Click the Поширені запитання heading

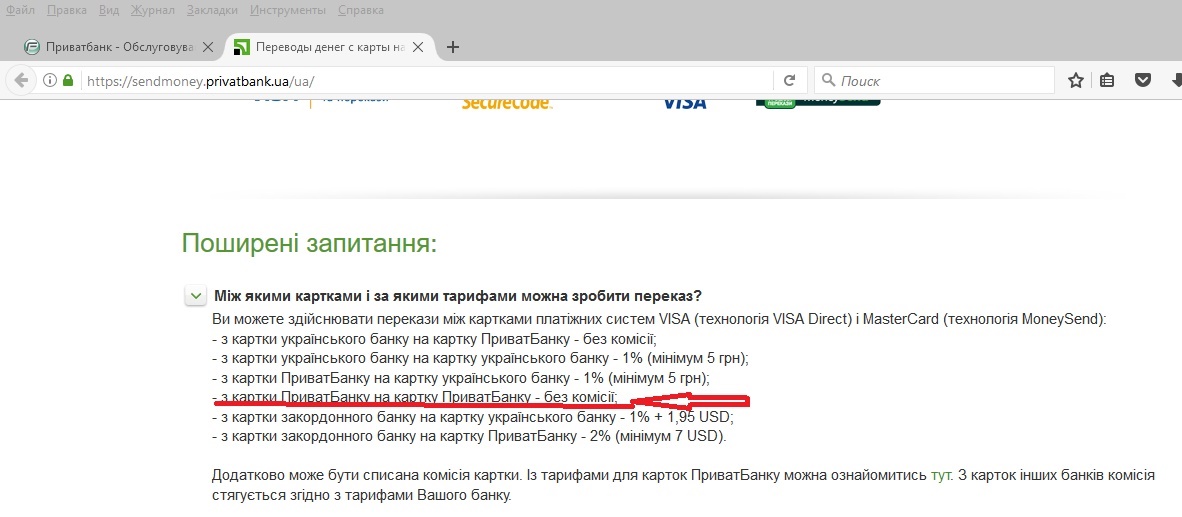point(310,244)
